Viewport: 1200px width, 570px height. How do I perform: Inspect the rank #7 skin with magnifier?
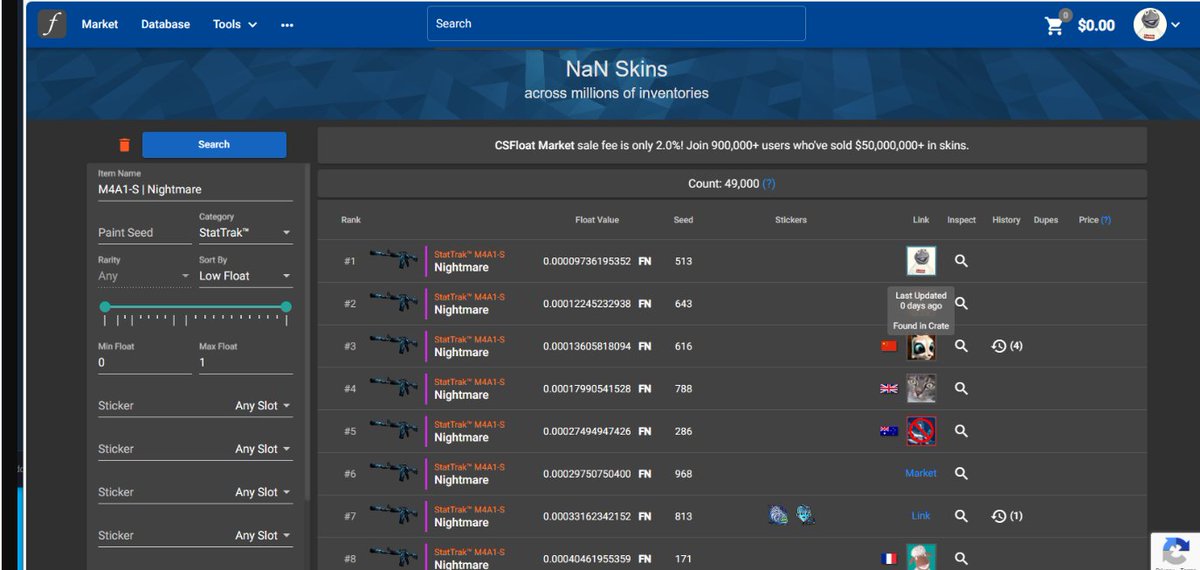tap(961, 516)
